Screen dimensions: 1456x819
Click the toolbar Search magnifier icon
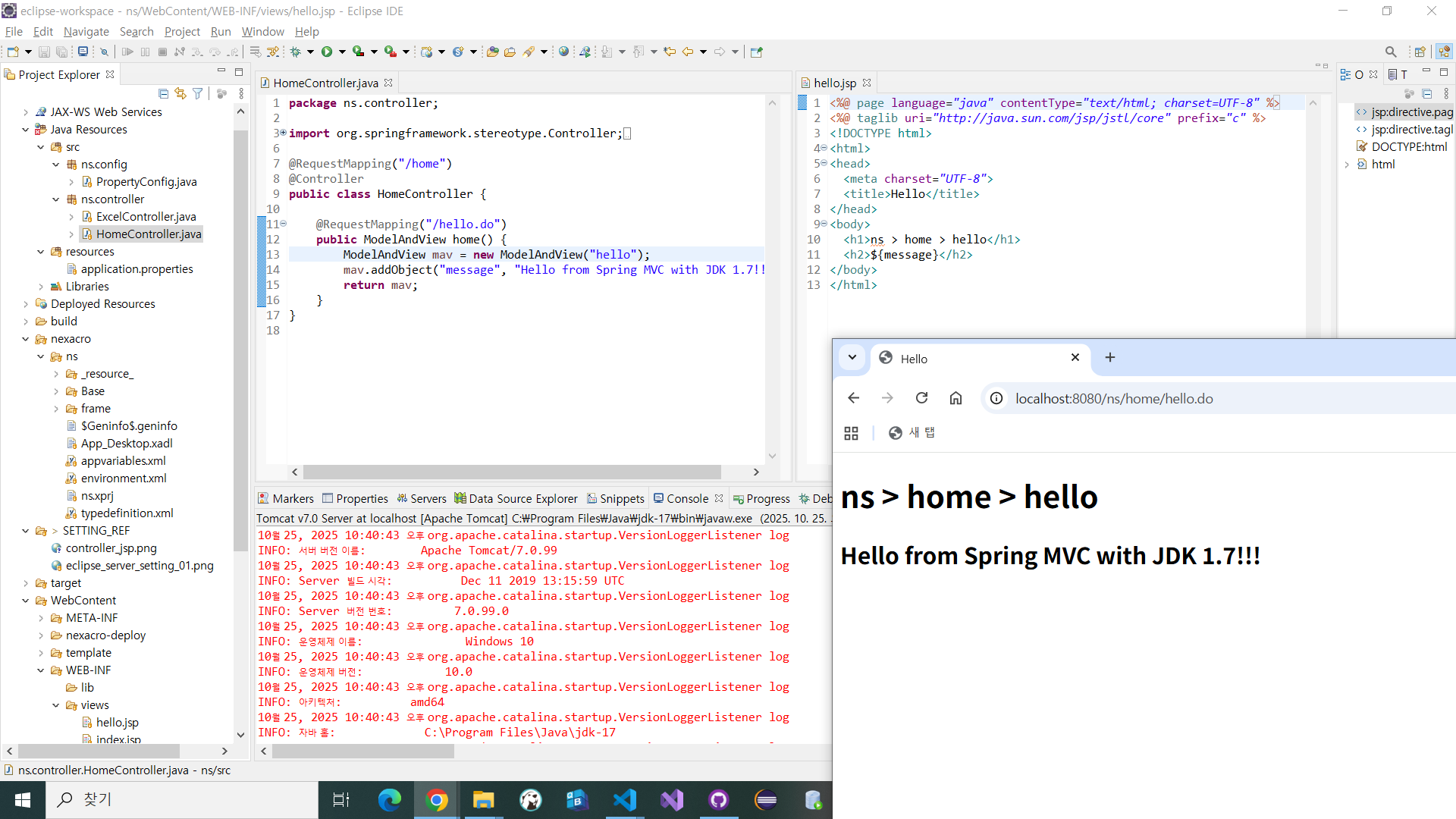tap(1390, 52)
